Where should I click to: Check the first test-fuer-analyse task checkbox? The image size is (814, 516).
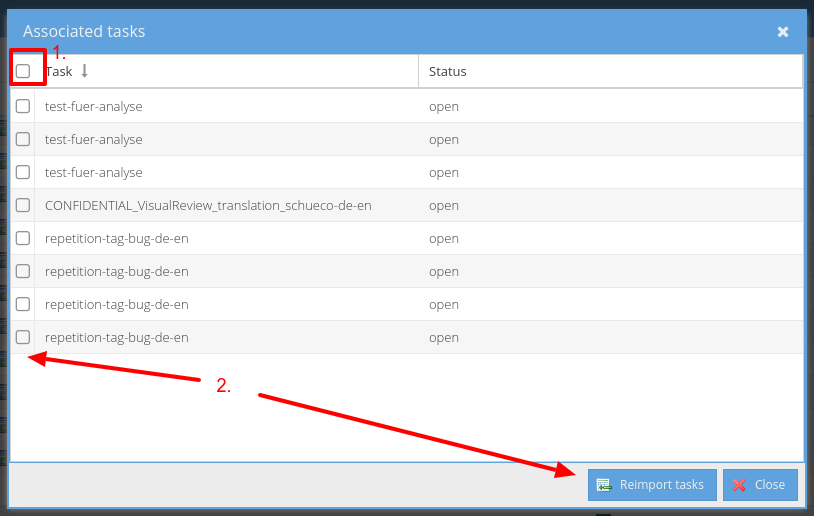click(23, 106)
